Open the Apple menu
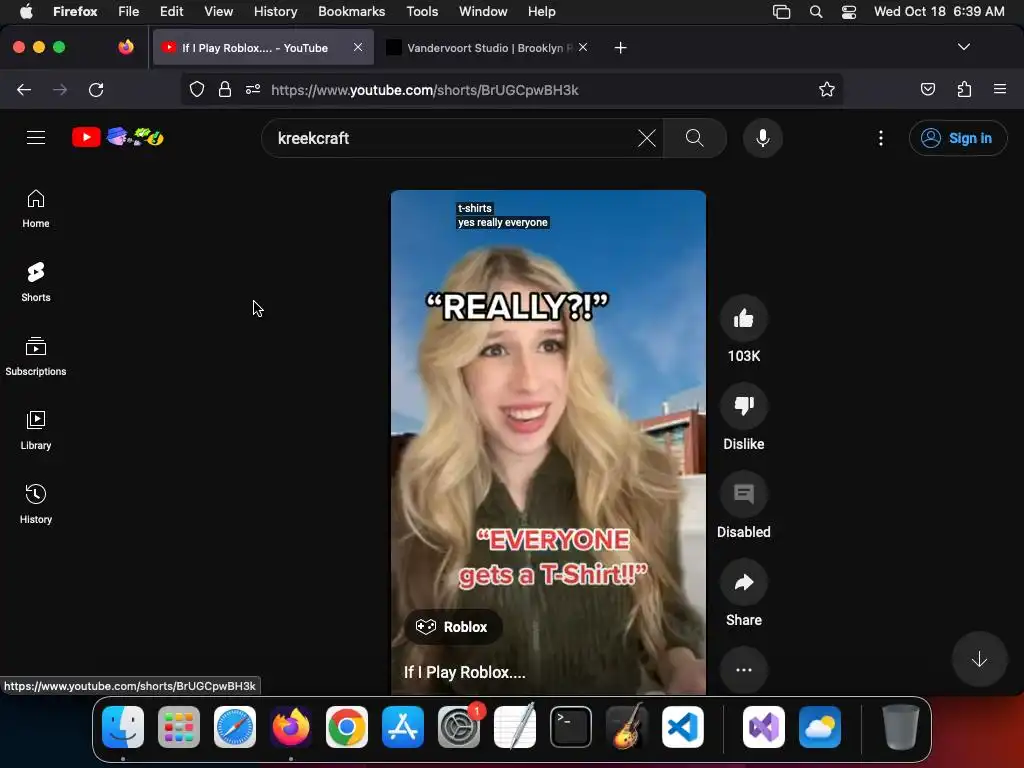The image size is (1024, 768). (26, 12)
